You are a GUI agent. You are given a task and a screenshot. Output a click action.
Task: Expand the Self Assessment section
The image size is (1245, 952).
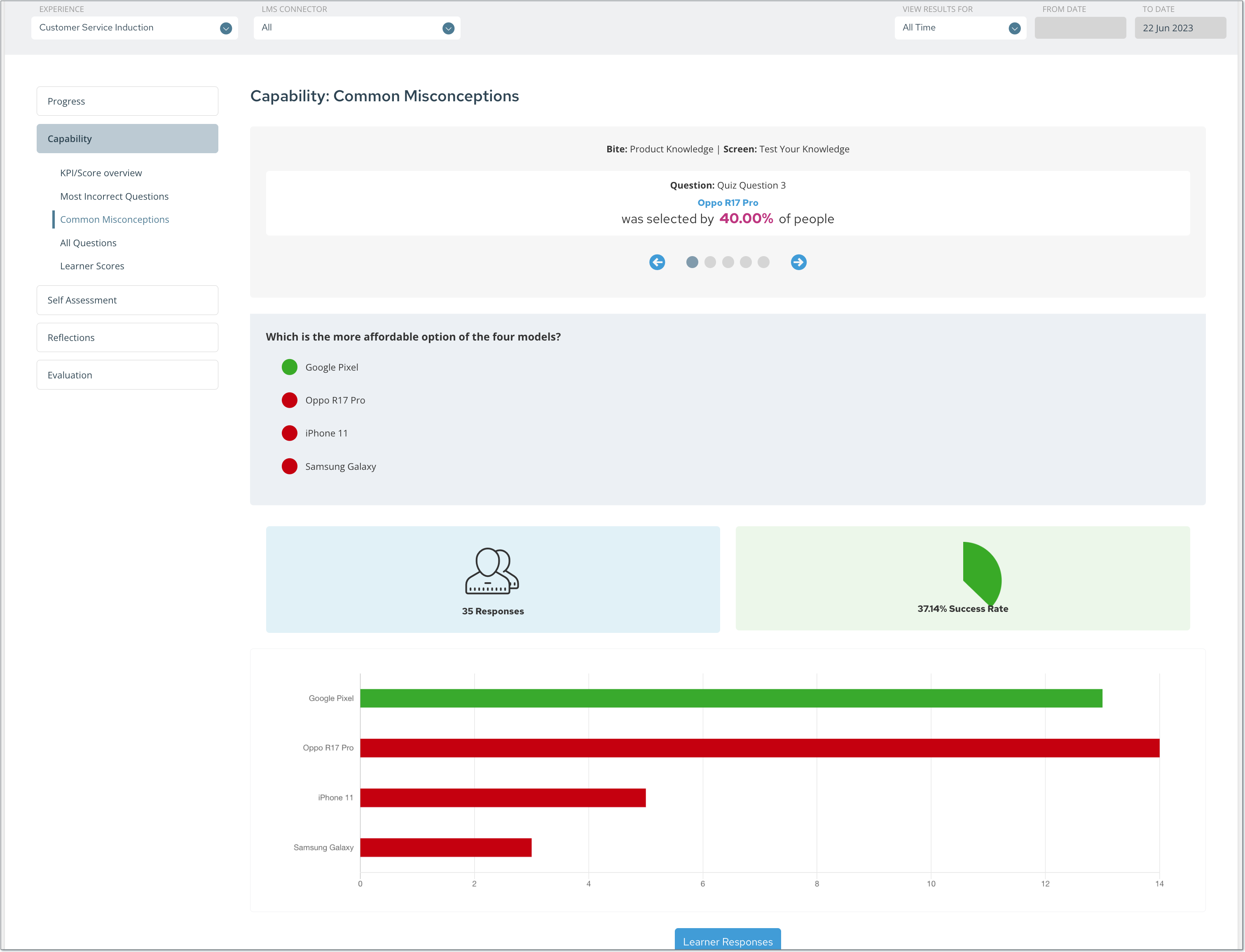(127, 300)
